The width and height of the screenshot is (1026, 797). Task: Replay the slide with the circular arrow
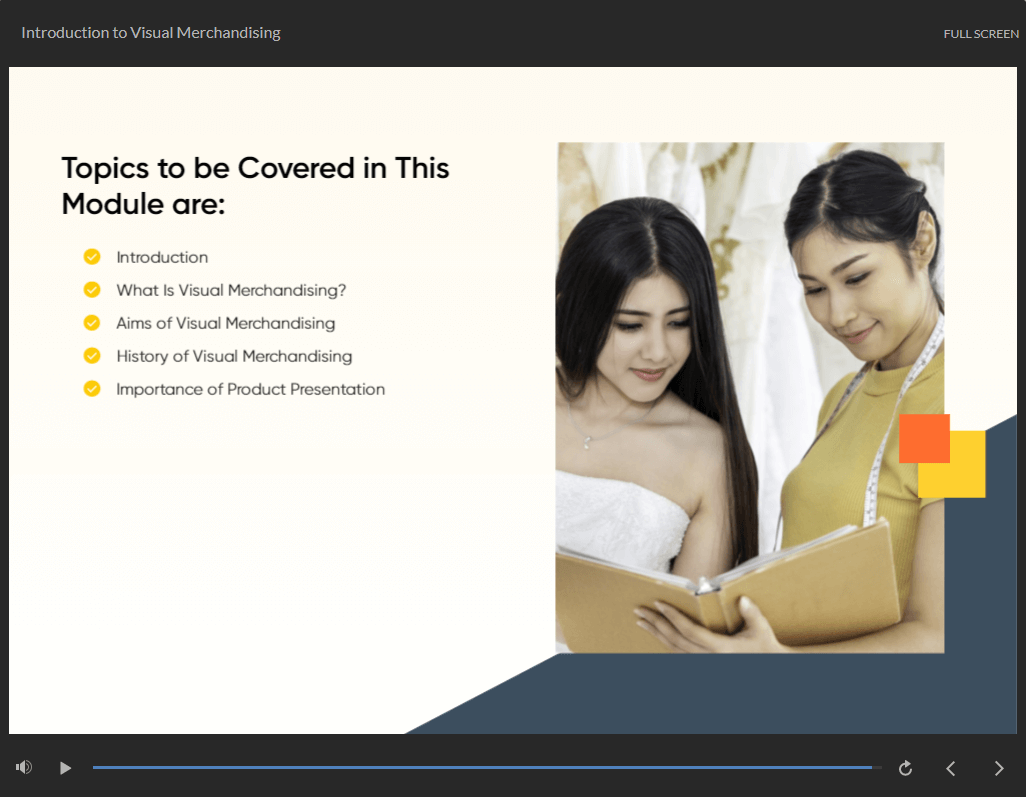(x=906, y=768)
